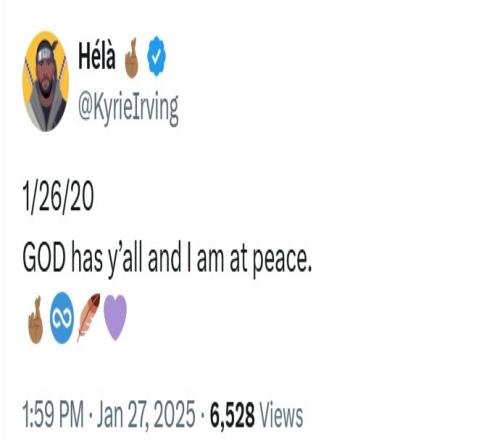Click the Jan 27, 2025 date
Viewport: 500px width, 440px height.
point(146,414)
